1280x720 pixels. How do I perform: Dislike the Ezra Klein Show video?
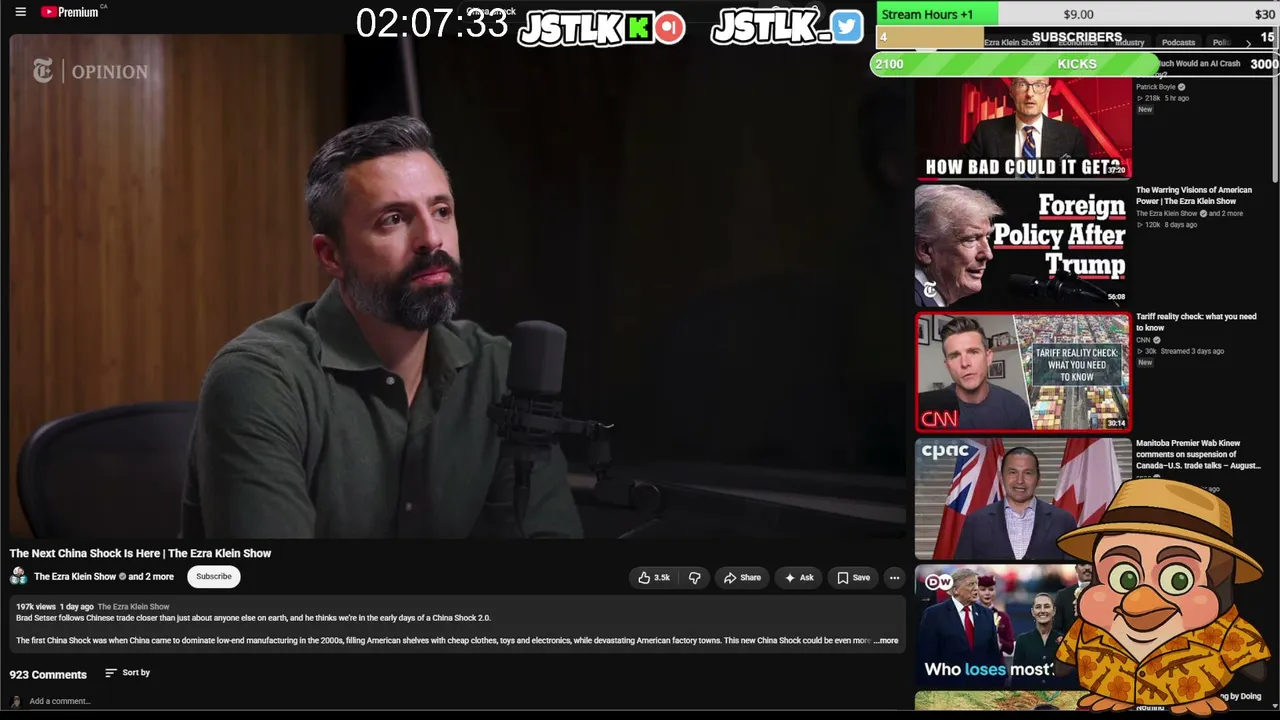[x=694, y=577]
